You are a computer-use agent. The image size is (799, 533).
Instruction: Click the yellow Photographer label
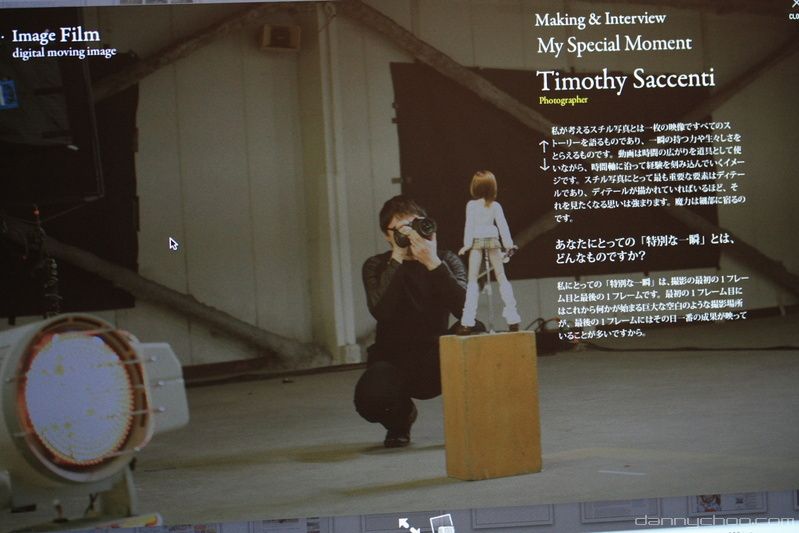click(563, 100)
